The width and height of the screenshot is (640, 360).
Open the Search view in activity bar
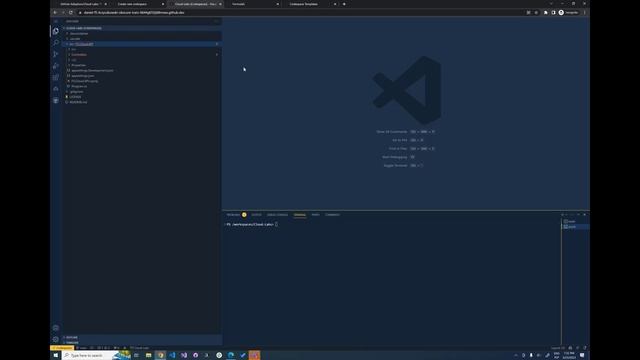(56, 42)
